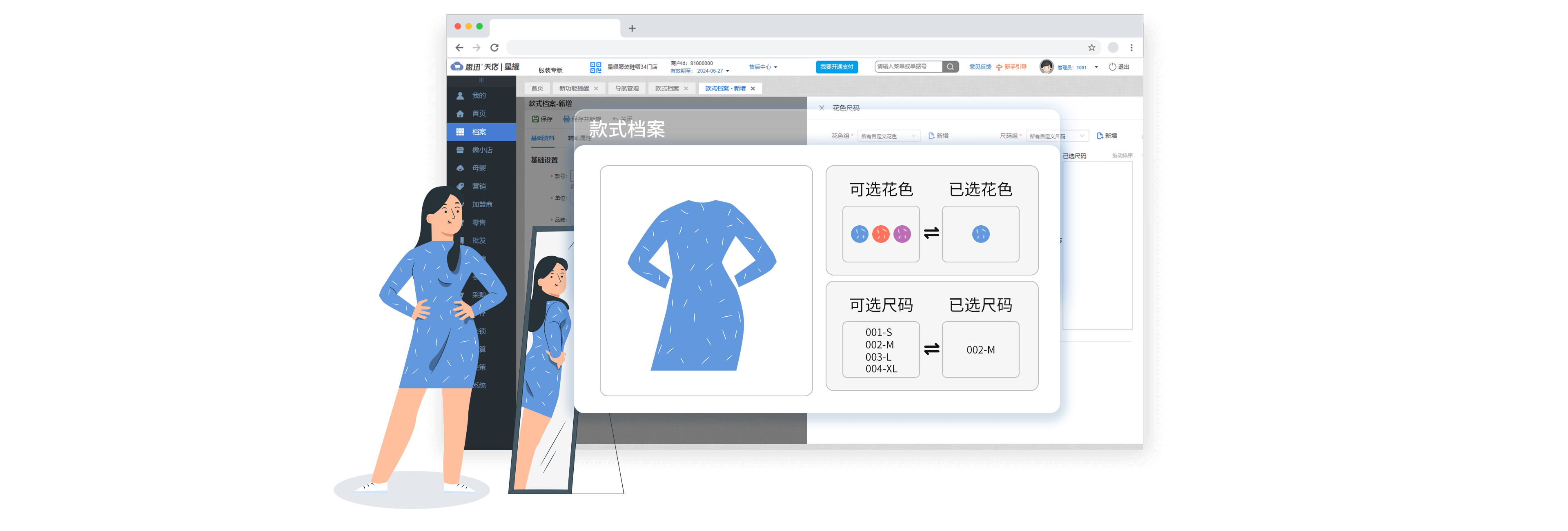Click the 保存 save icon
Image resolution: width=1568 pixels, height=531 pixels.
pyautogui.click(x=536, y=119)
